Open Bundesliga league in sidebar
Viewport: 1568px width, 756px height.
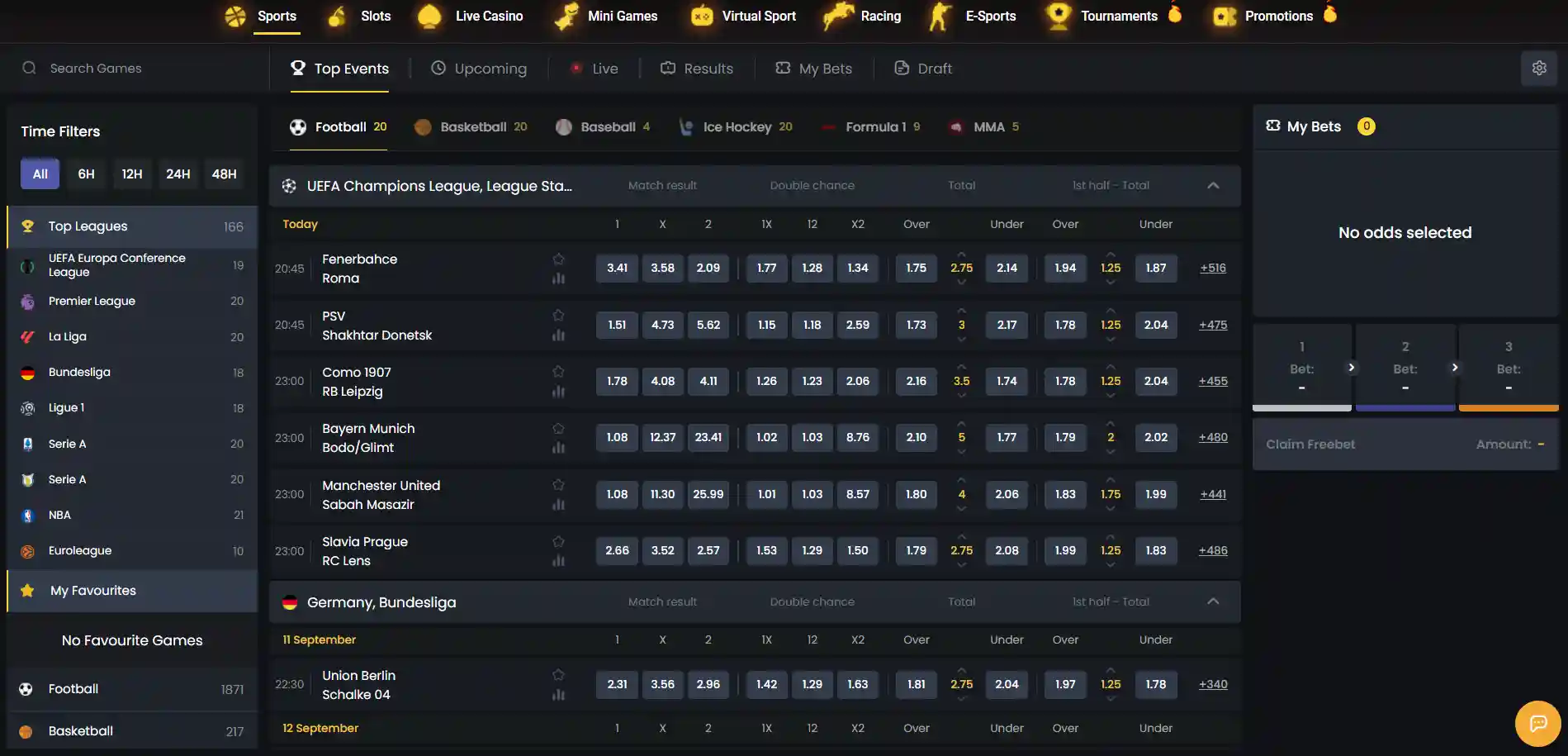(132, 373)
